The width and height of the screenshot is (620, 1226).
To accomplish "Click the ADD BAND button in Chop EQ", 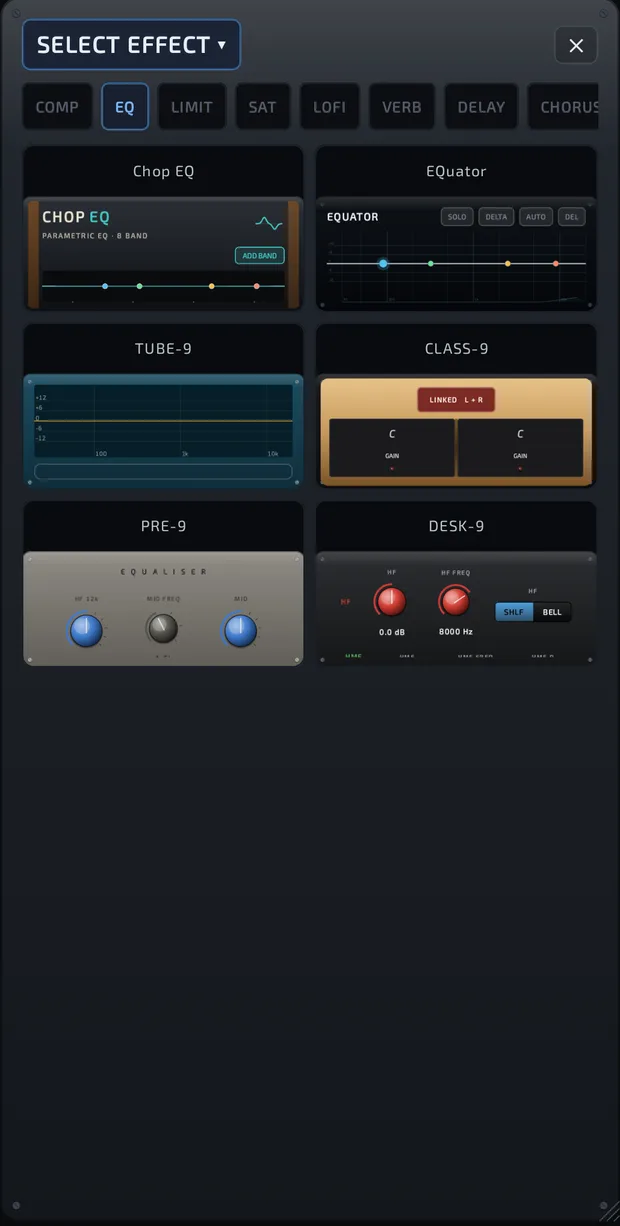I will [x=260, y=256].
